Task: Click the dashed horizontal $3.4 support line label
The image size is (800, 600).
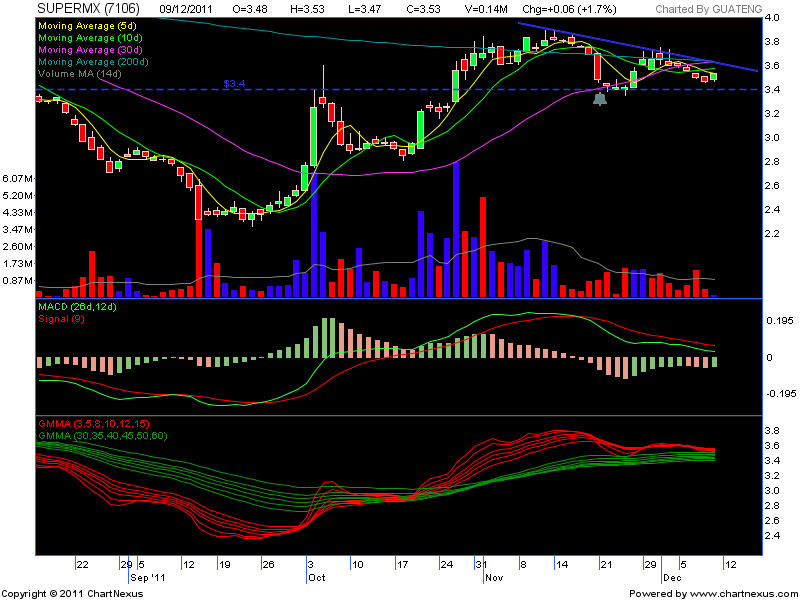Action: point(235,83)
